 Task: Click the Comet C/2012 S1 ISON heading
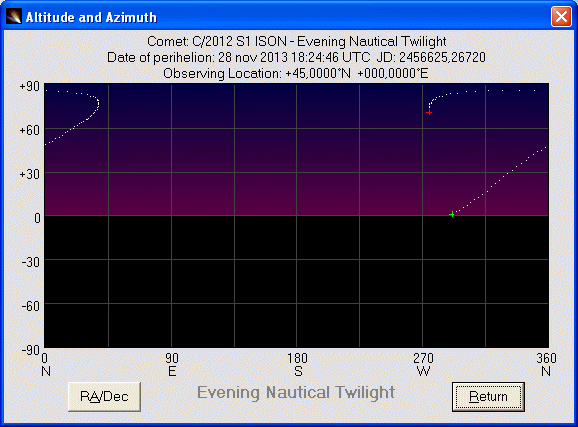[x=297, y=41]
